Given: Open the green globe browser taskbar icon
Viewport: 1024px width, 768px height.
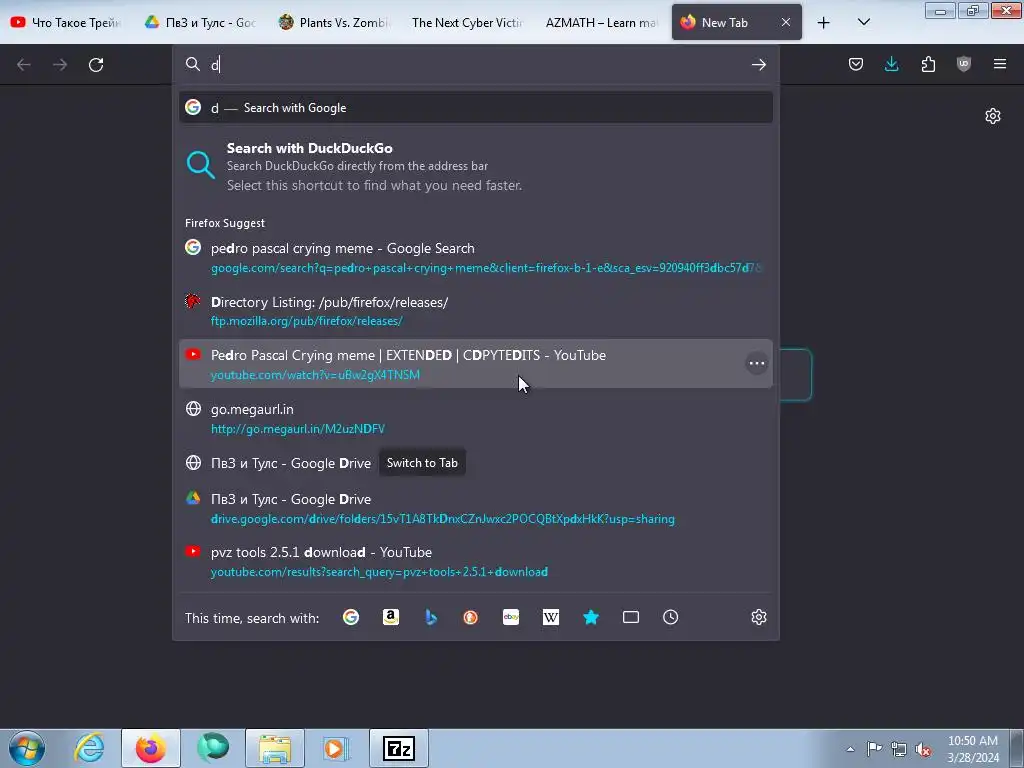Looking at the screenshot, I should click(x=213, y=748).
